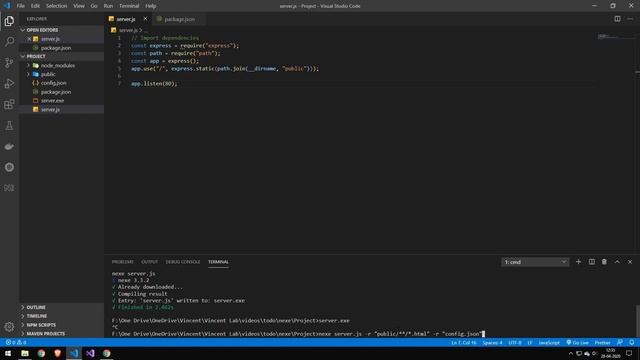Image resolution: width=640 pixels, height=360 pixels.
Task: Create a new terminal with plus icon
Action: coord(578,262)
